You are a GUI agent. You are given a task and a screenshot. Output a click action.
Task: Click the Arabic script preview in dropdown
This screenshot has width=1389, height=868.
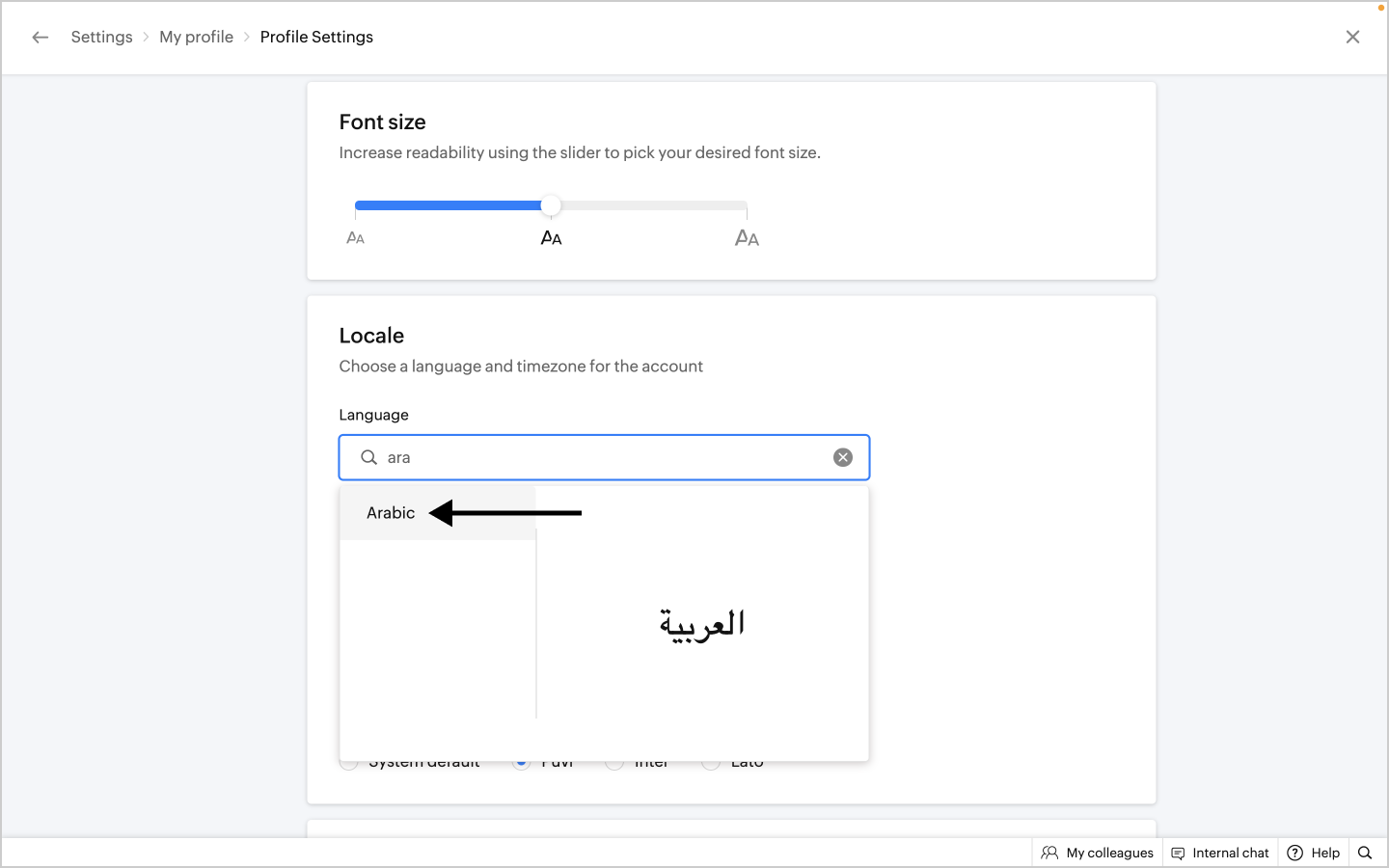(x=702, y=624)
